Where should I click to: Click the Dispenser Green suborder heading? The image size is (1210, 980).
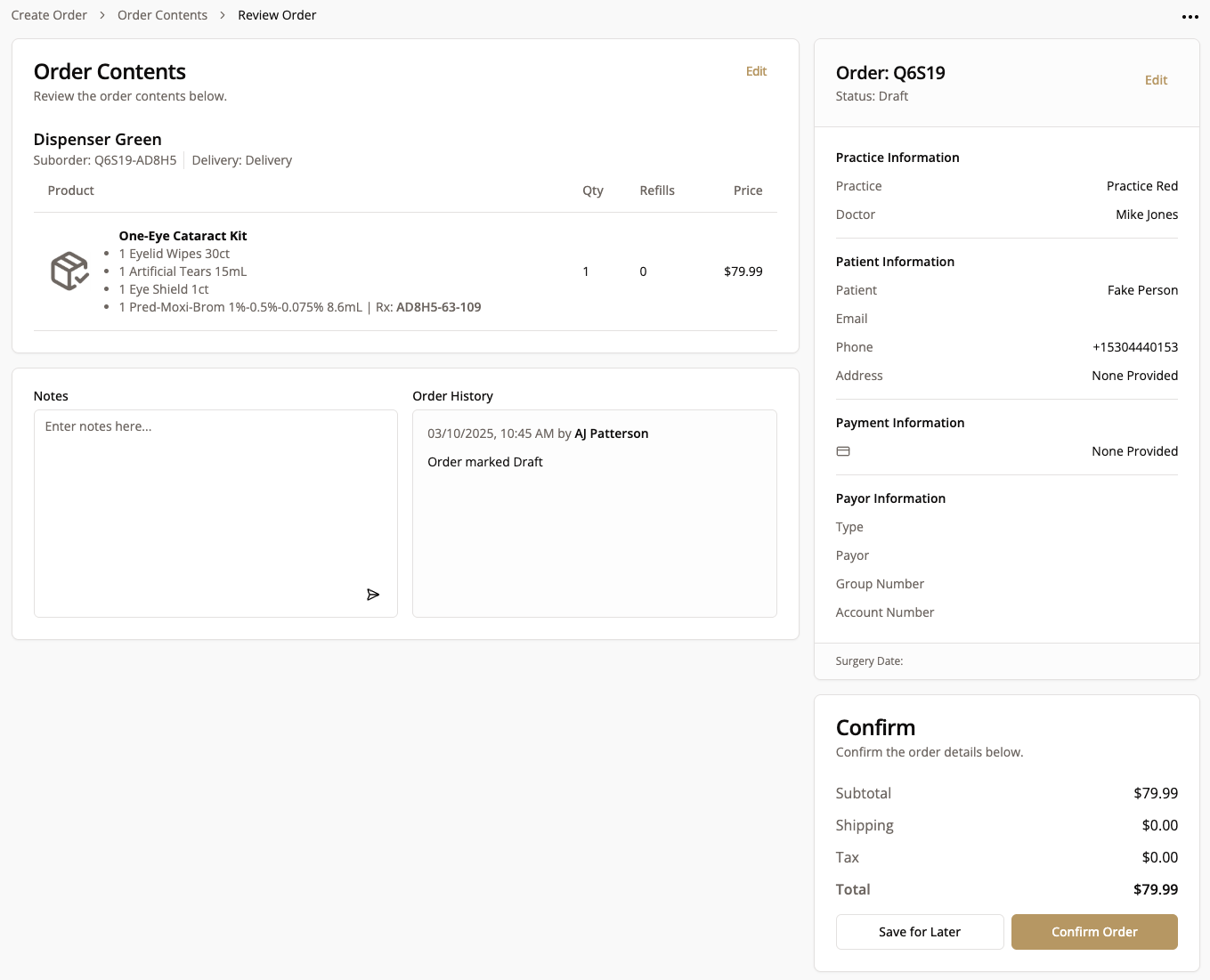[x=97, y=140]
